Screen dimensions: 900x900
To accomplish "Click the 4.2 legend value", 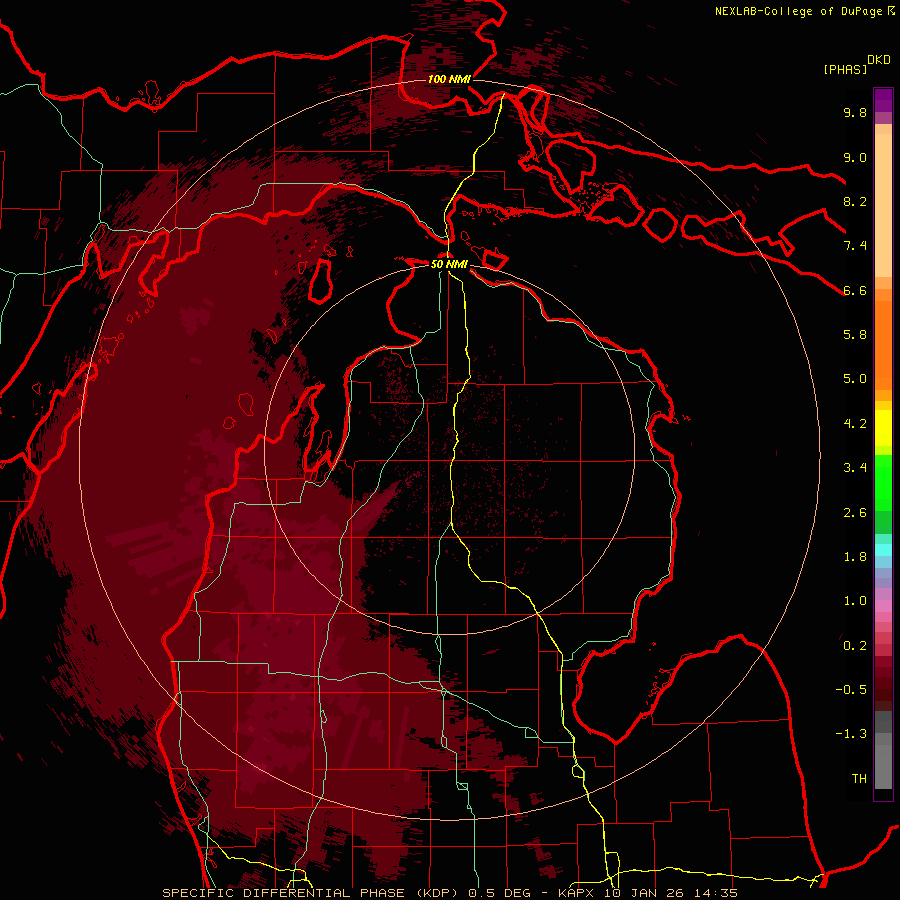I will 855,424.
